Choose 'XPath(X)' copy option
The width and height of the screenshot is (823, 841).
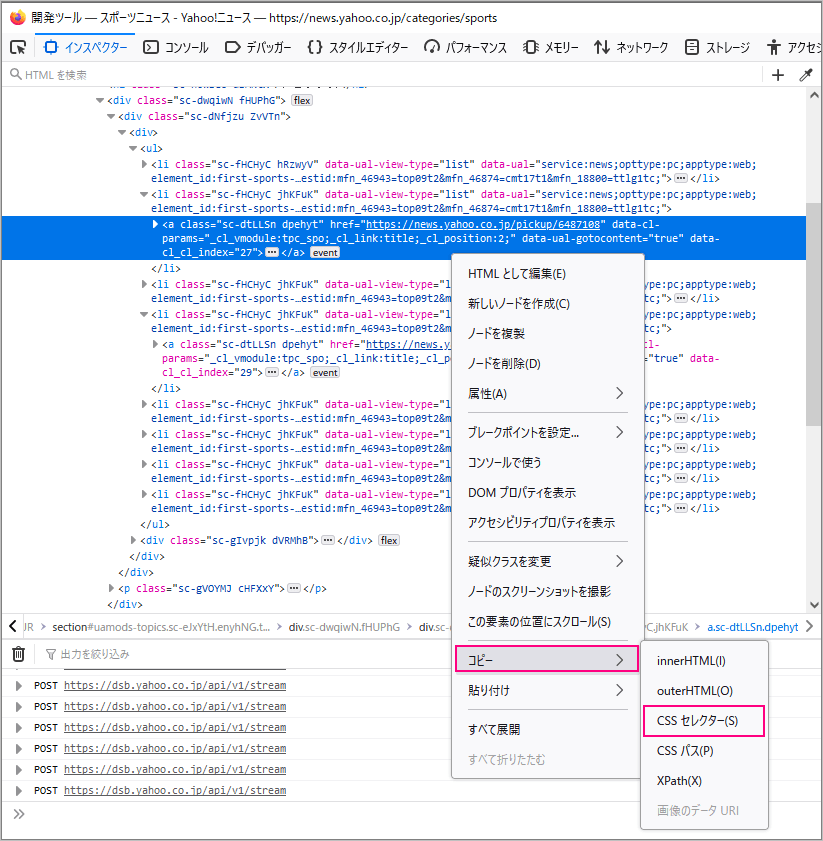(704, 781)
